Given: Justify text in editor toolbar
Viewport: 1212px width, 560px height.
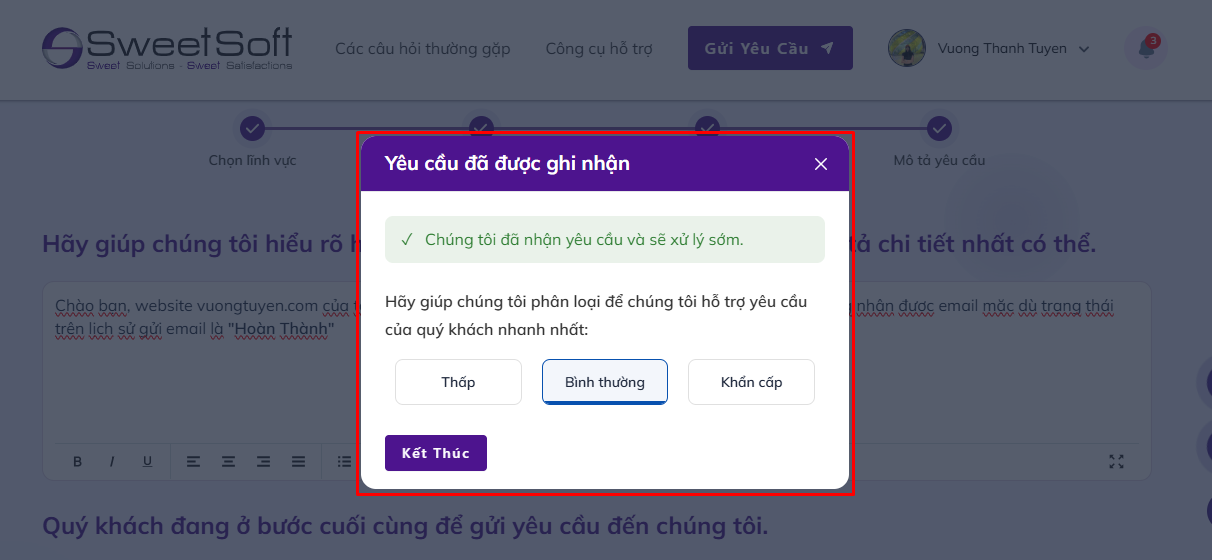Looking at the screenshot, I should [x=298, y=461].
